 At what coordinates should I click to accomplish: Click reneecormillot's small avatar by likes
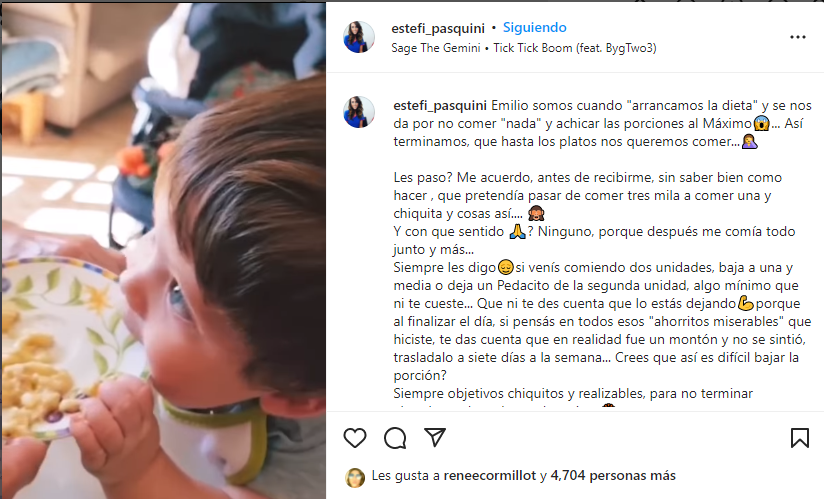(x=355, y=477)
